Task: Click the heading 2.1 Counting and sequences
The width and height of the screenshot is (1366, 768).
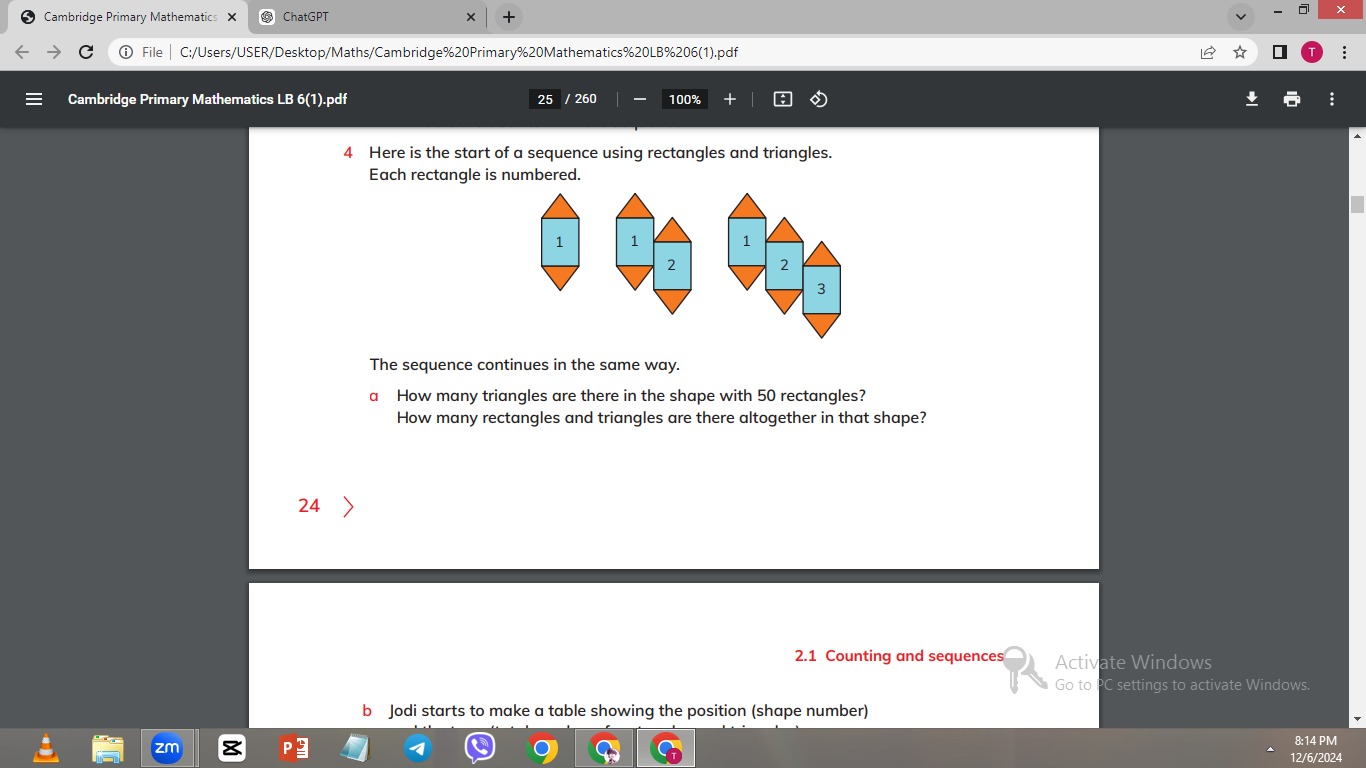Action: click(x=899, y=656)
